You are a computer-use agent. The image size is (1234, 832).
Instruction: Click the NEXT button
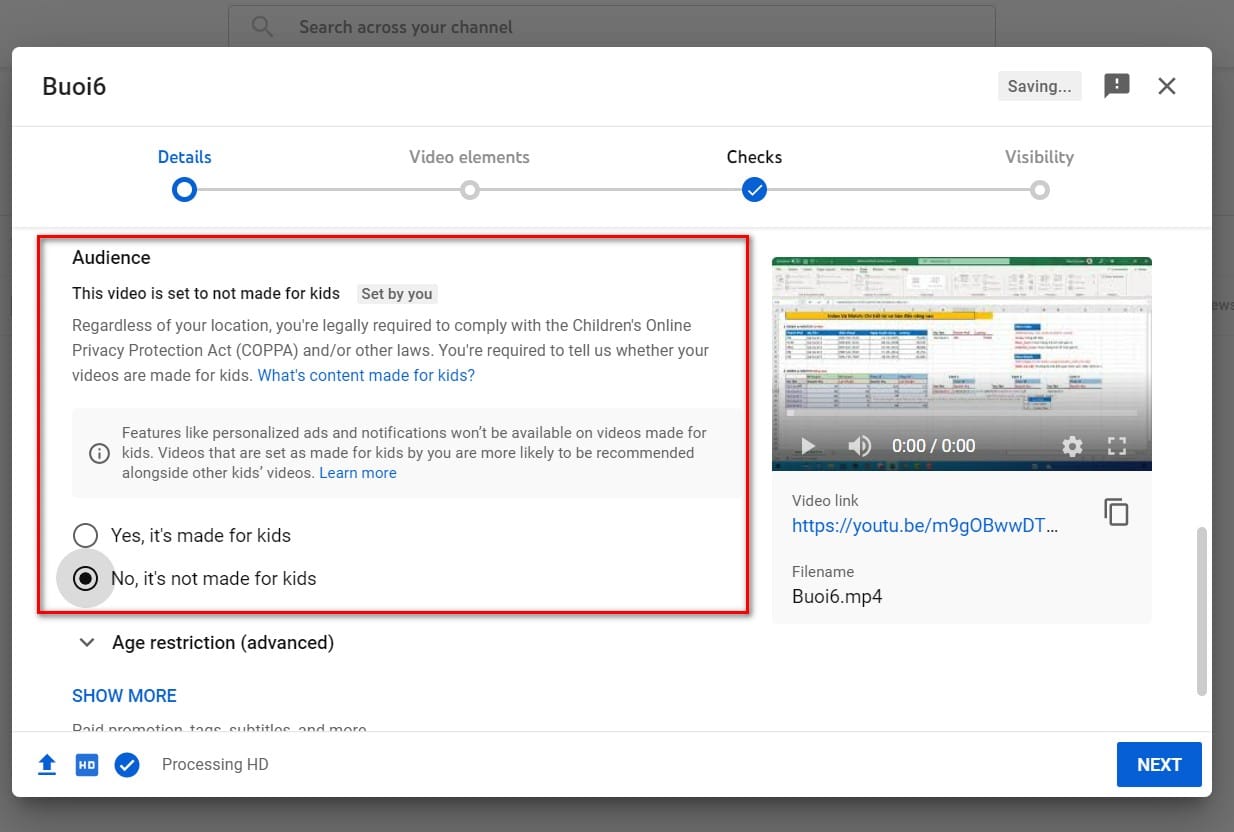(x=1159, y=765)
